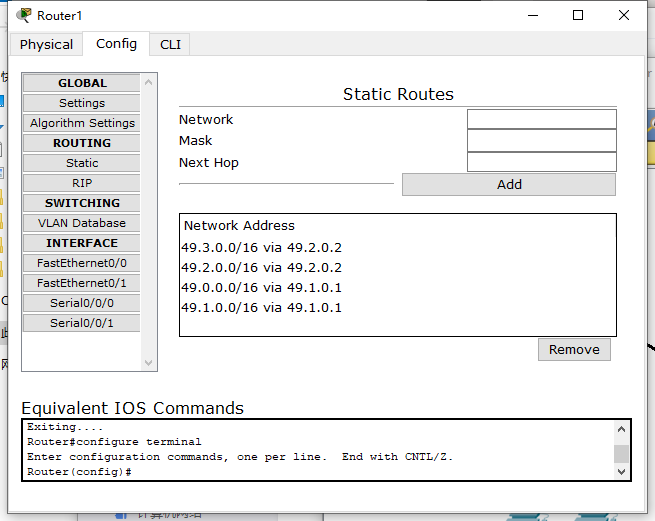Open global Settings in sidebar
The image size is (655, 521).
82,103
